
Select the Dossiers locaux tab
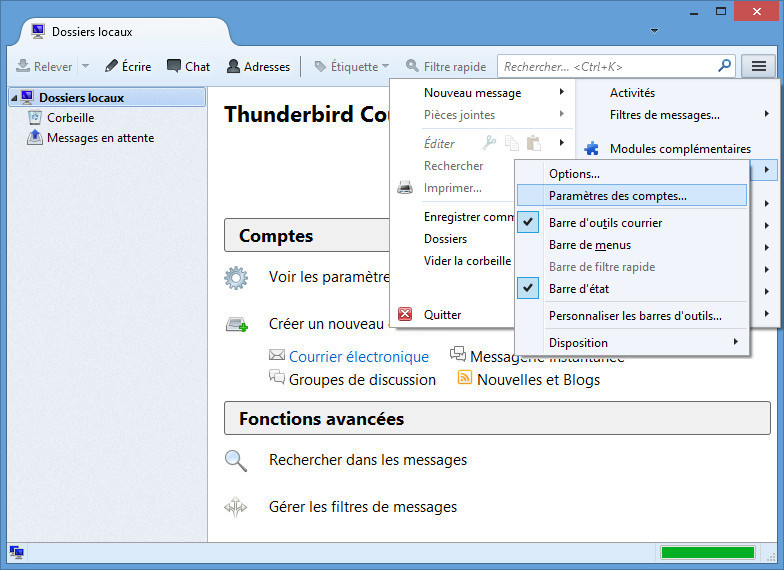[x=124, y=32]
